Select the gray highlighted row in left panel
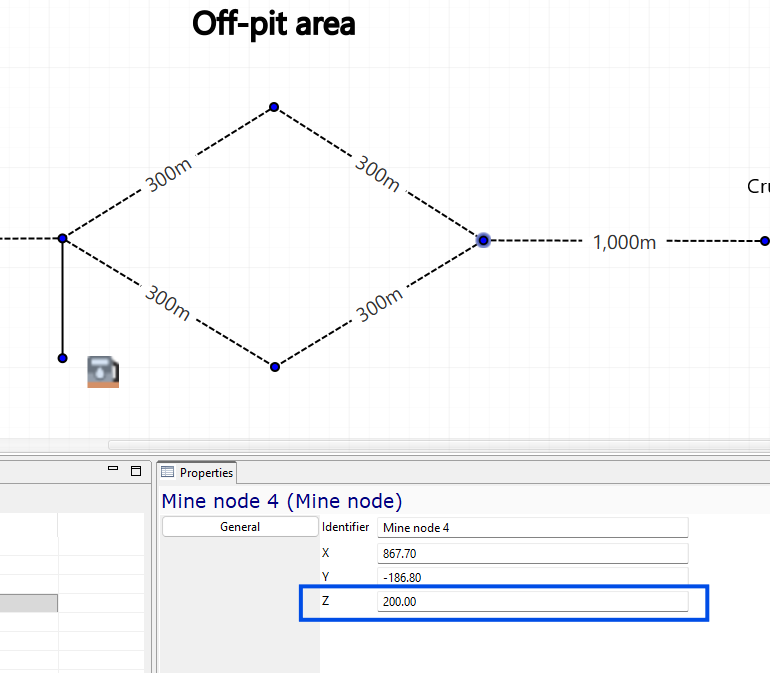This screenshot has height=673, width=770. pos(28,603)
